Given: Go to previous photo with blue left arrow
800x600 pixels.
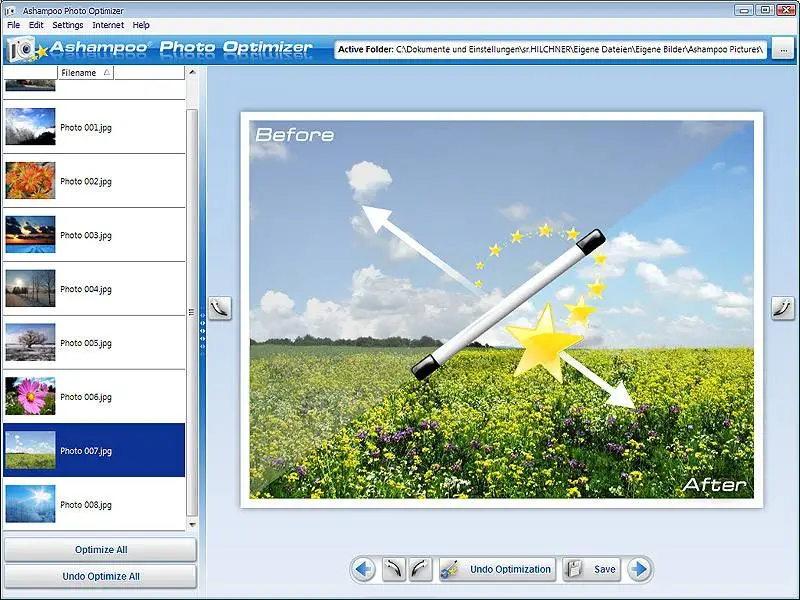Looking at the screenshot, I should coord(363,569).
